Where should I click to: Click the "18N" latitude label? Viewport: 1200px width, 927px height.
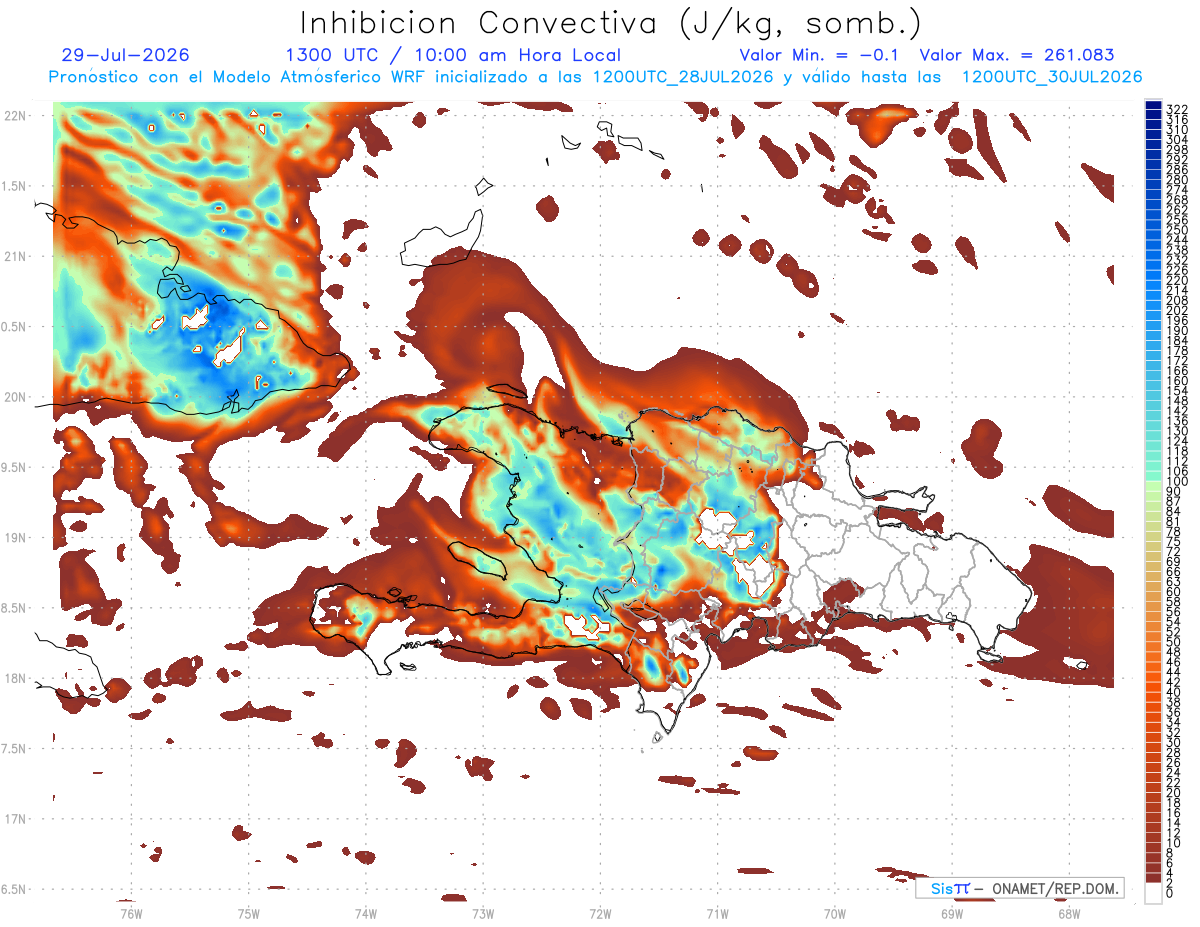tap(15, 679)
